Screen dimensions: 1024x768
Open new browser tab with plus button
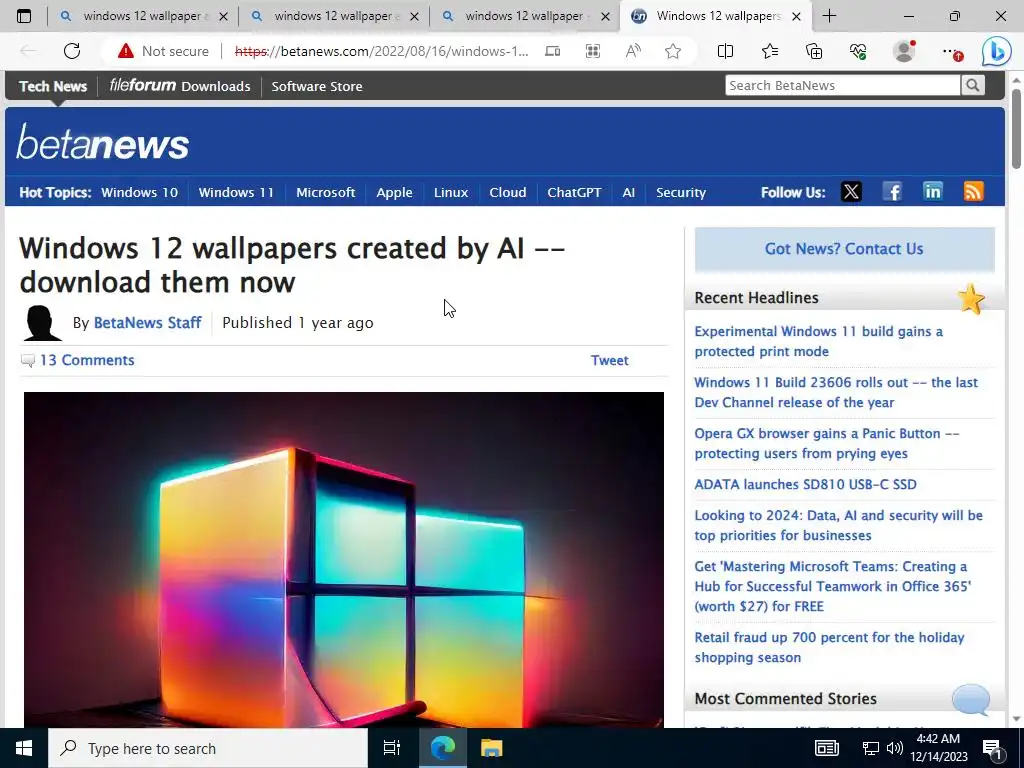point(829,16)
